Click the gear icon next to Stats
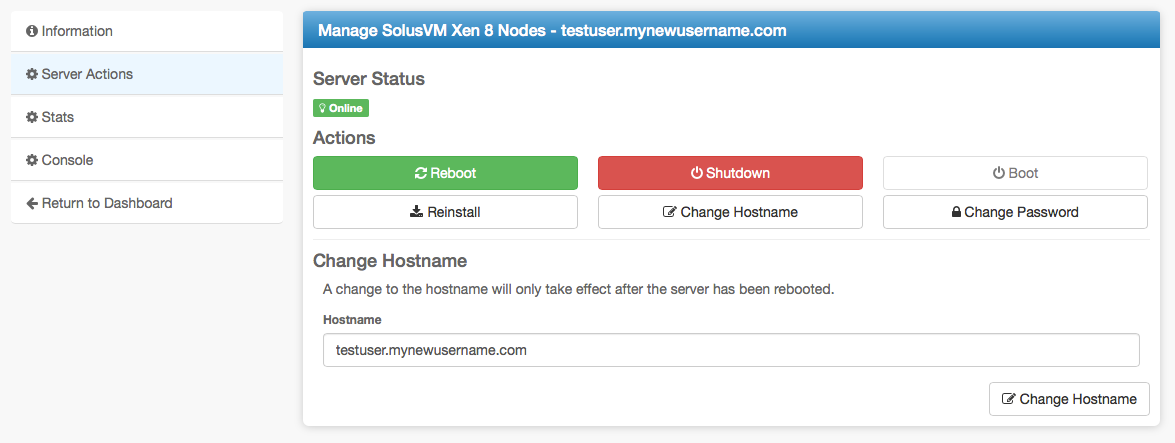The width and height of the screenshot is (1175, 443). [32, 118]
